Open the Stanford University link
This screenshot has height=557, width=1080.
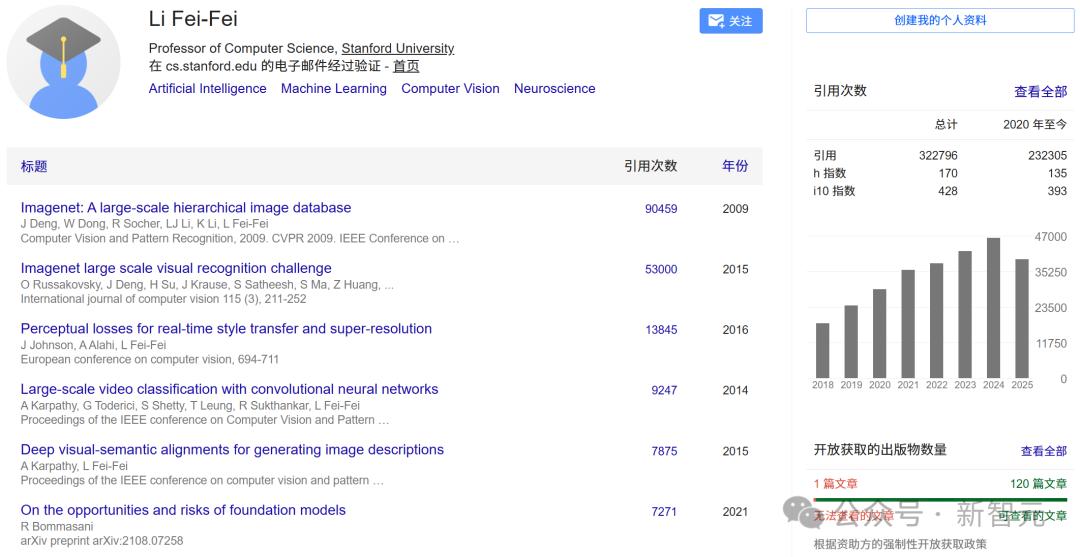[397, 48]
